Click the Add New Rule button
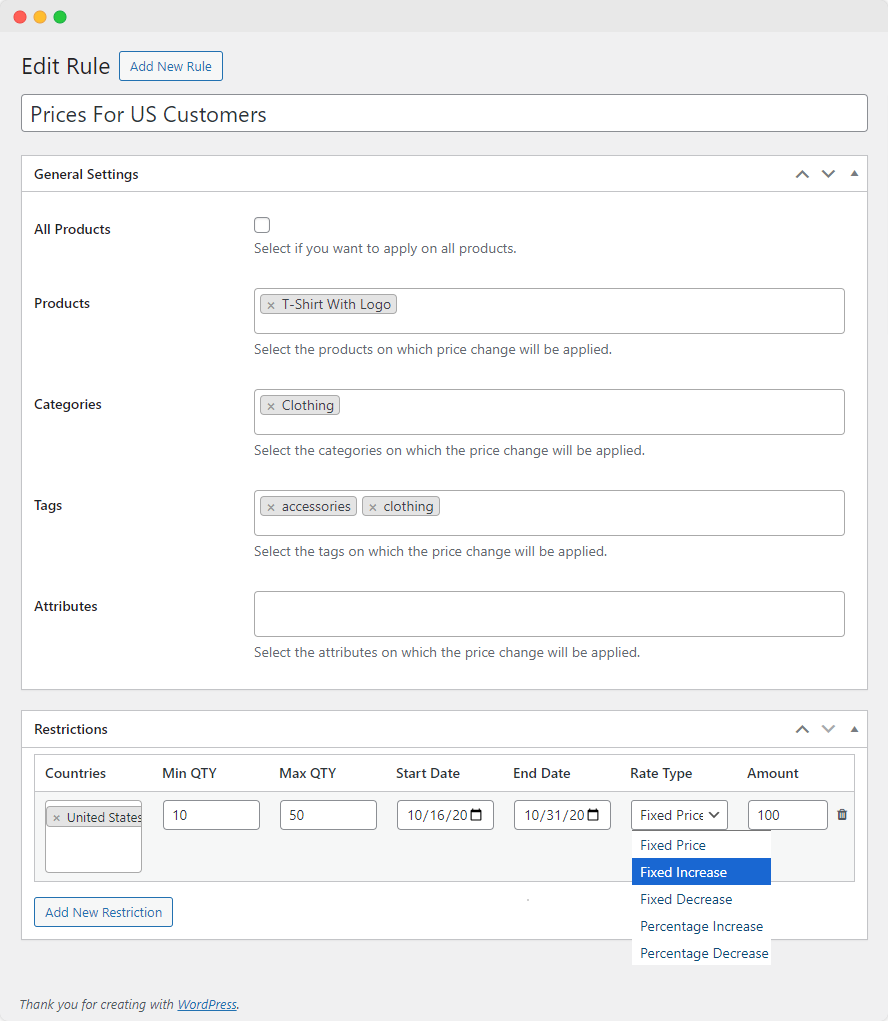This screenshot has height=1021, width=888. 171,67
